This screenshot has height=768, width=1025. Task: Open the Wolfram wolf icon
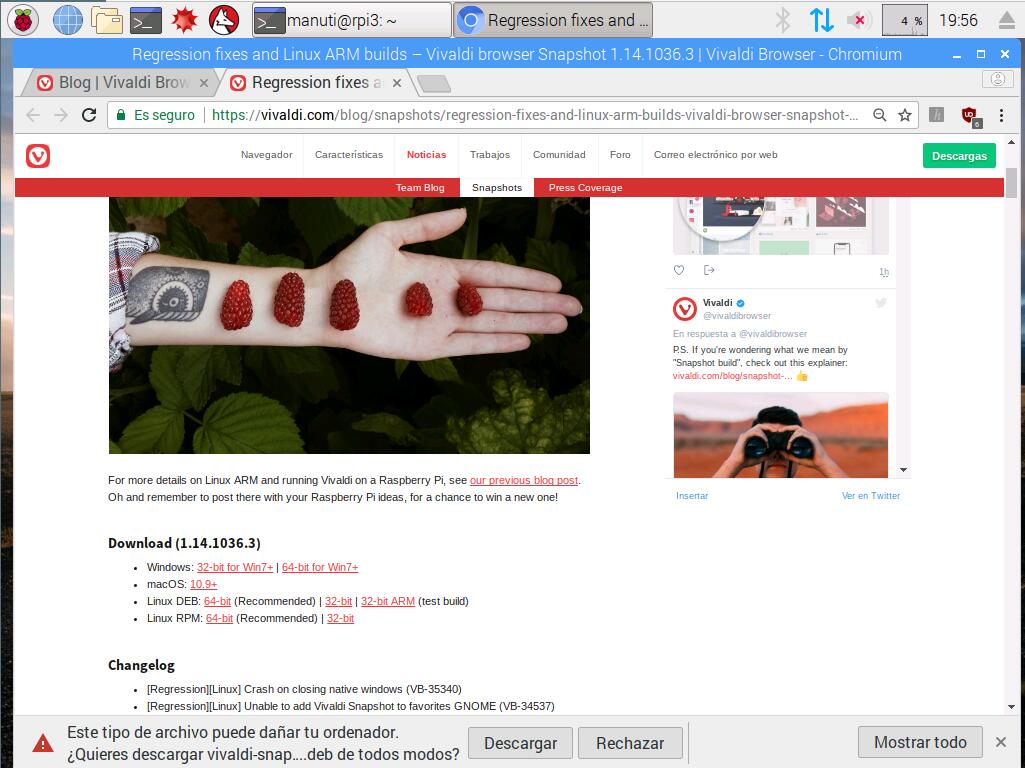[x=223, y=20]
